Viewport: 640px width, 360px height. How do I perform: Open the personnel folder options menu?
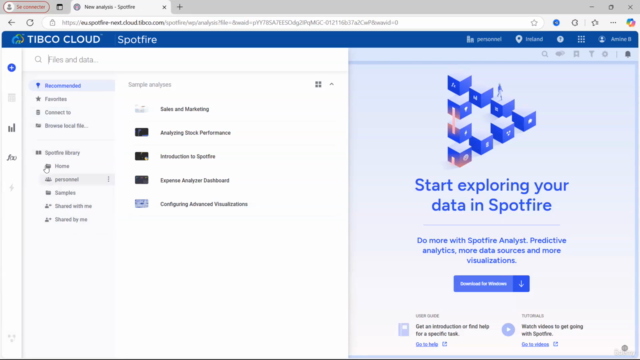(109, 179)
